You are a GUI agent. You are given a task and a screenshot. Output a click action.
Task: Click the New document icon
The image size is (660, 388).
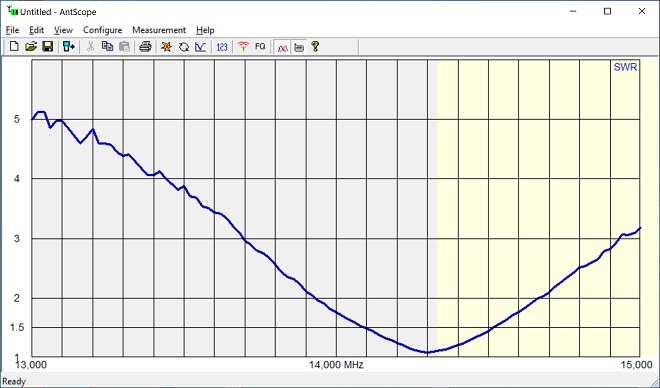point(14,47)
